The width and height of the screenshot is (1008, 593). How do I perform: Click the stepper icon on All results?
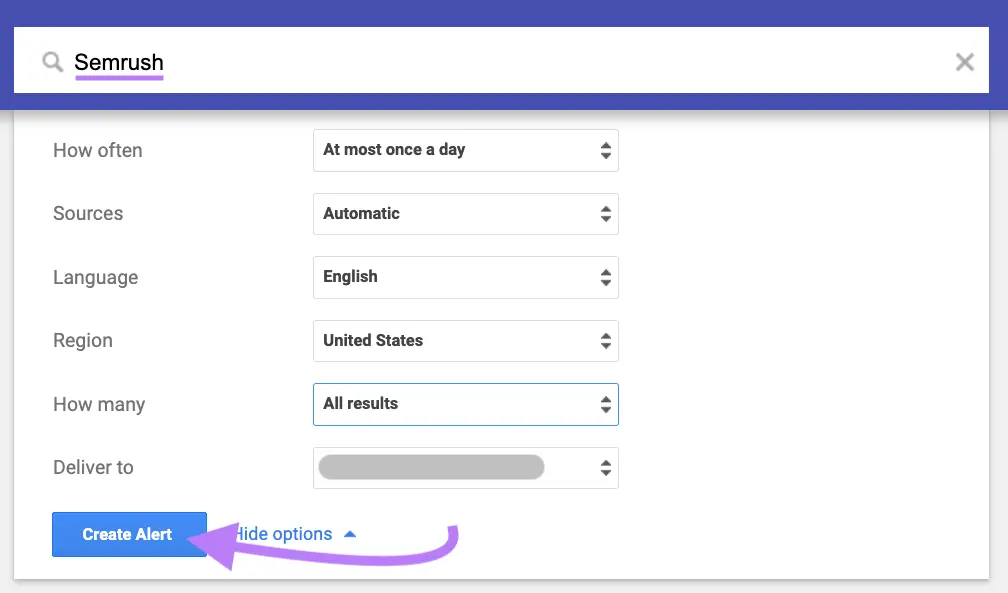(605, 404)
